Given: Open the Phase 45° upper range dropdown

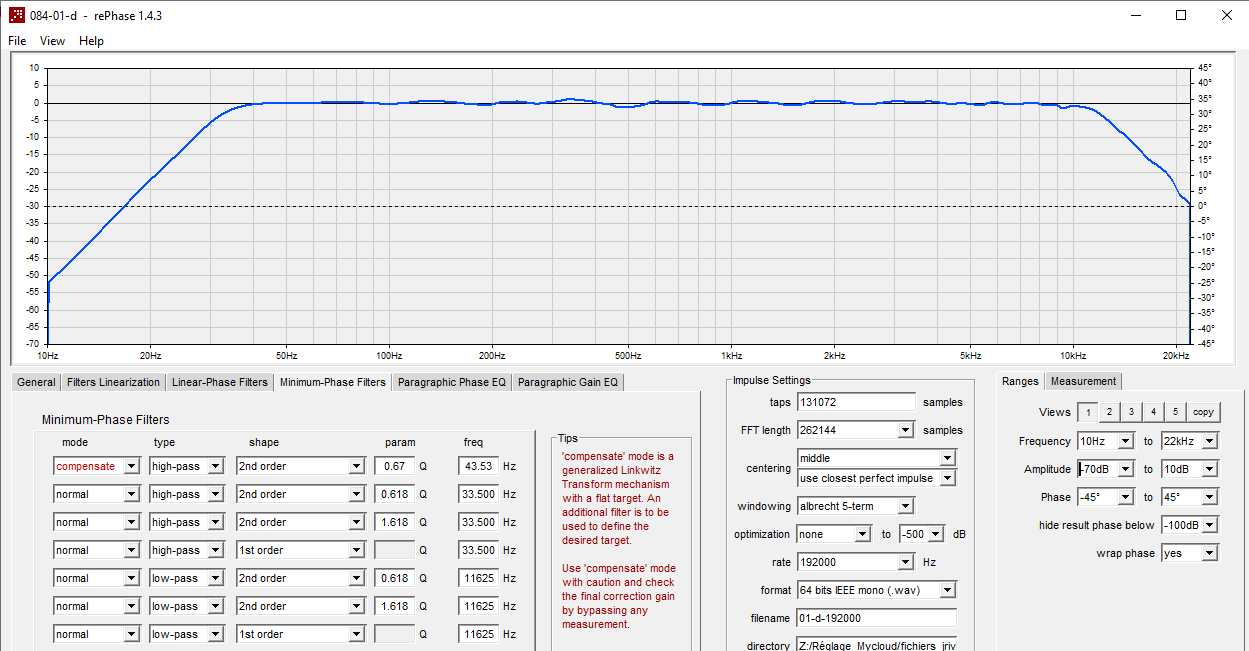Looking at the screenshot, I should point(1210,497).
